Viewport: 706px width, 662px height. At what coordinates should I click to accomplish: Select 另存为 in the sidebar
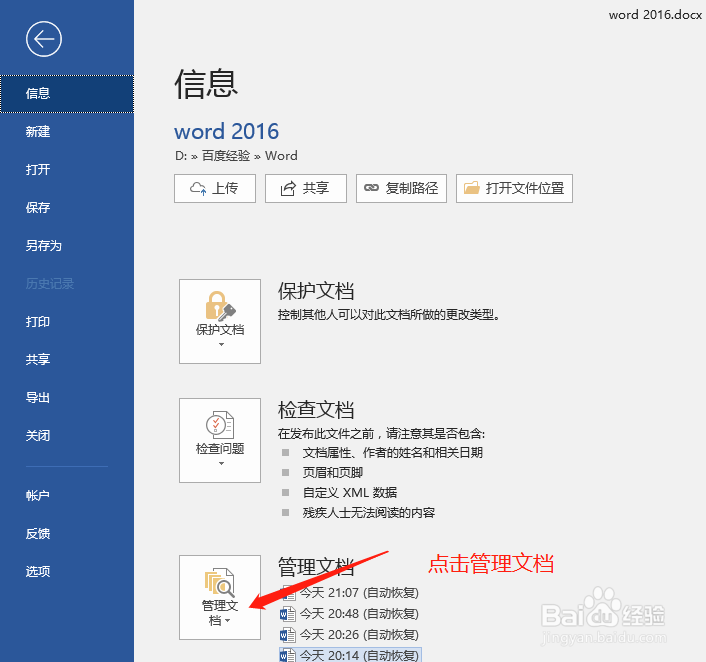tap(67, 245)
